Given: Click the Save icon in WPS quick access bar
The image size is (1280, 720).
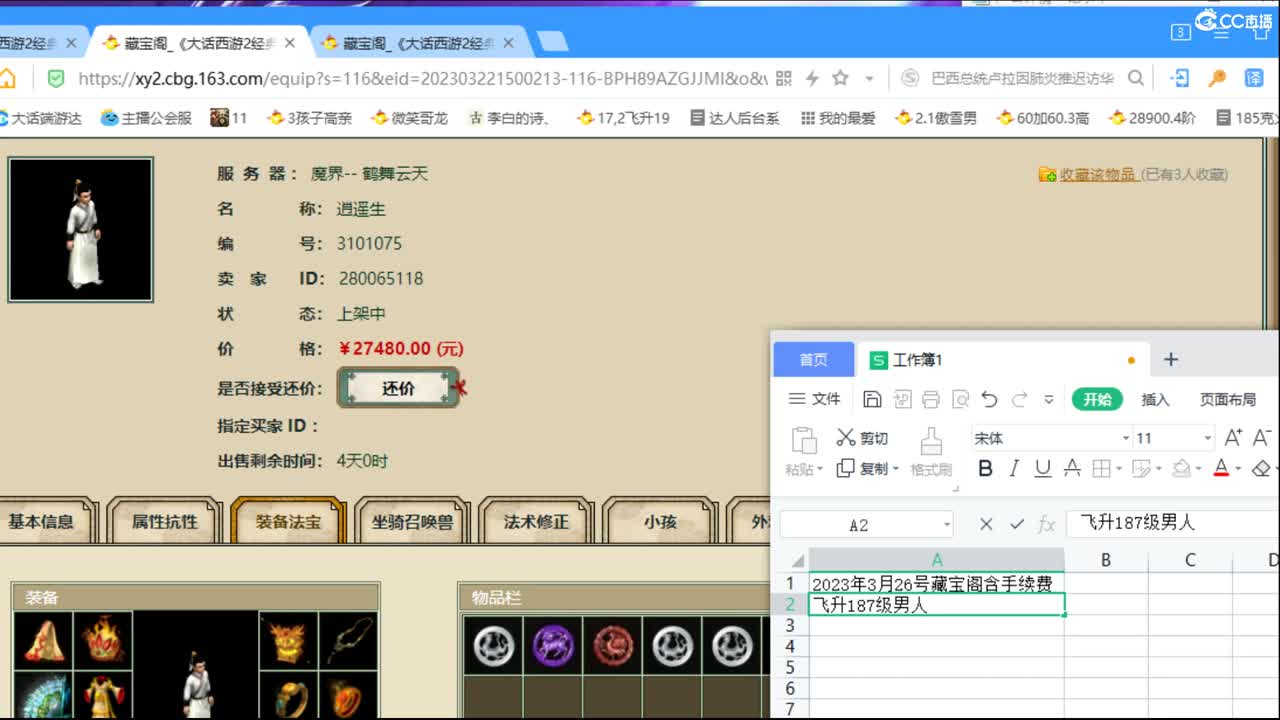Looking at the screenshot, I should click(x=873, y=398).
